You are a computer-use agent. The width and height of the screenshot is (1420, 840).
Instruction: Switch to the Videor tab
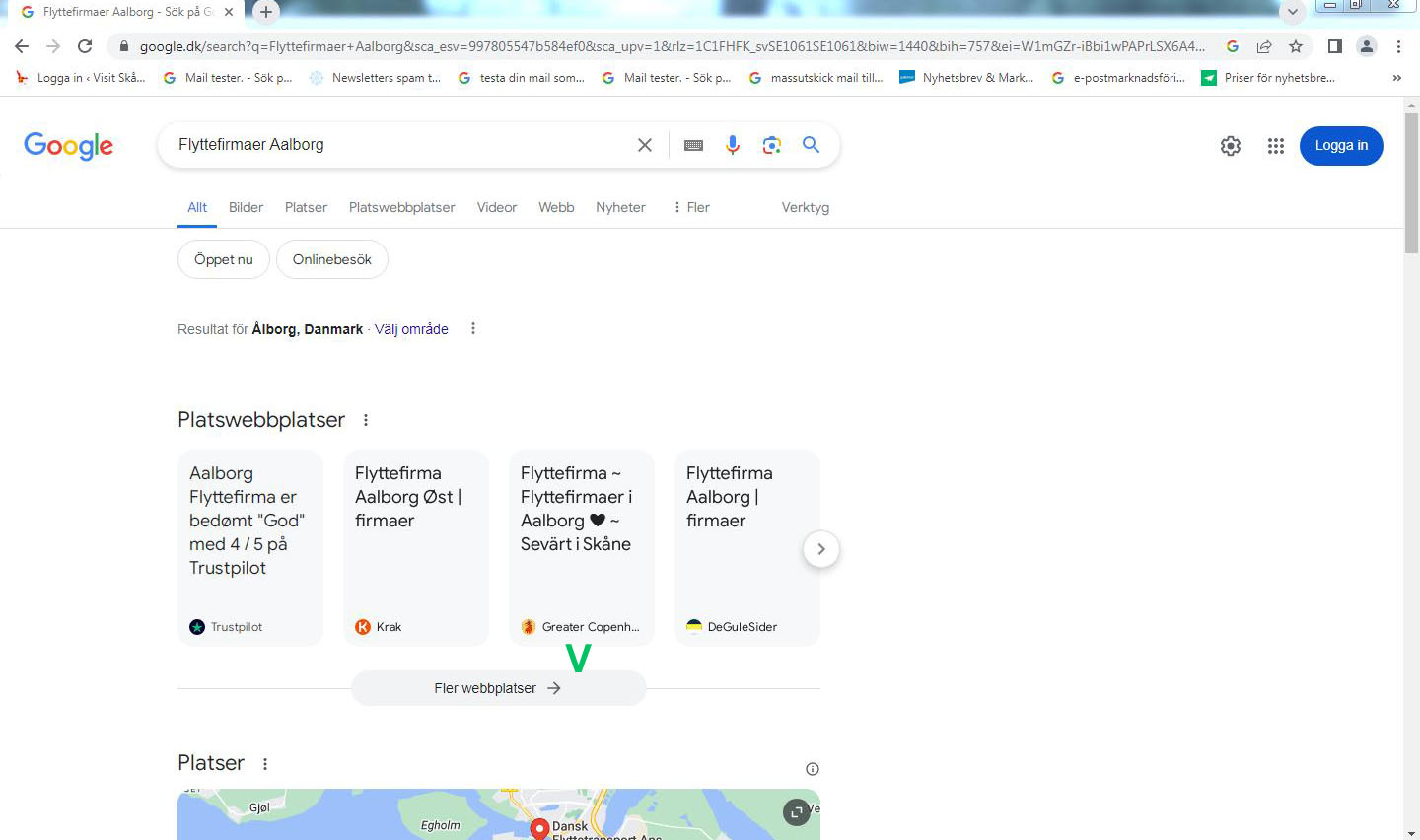(497, 207)
